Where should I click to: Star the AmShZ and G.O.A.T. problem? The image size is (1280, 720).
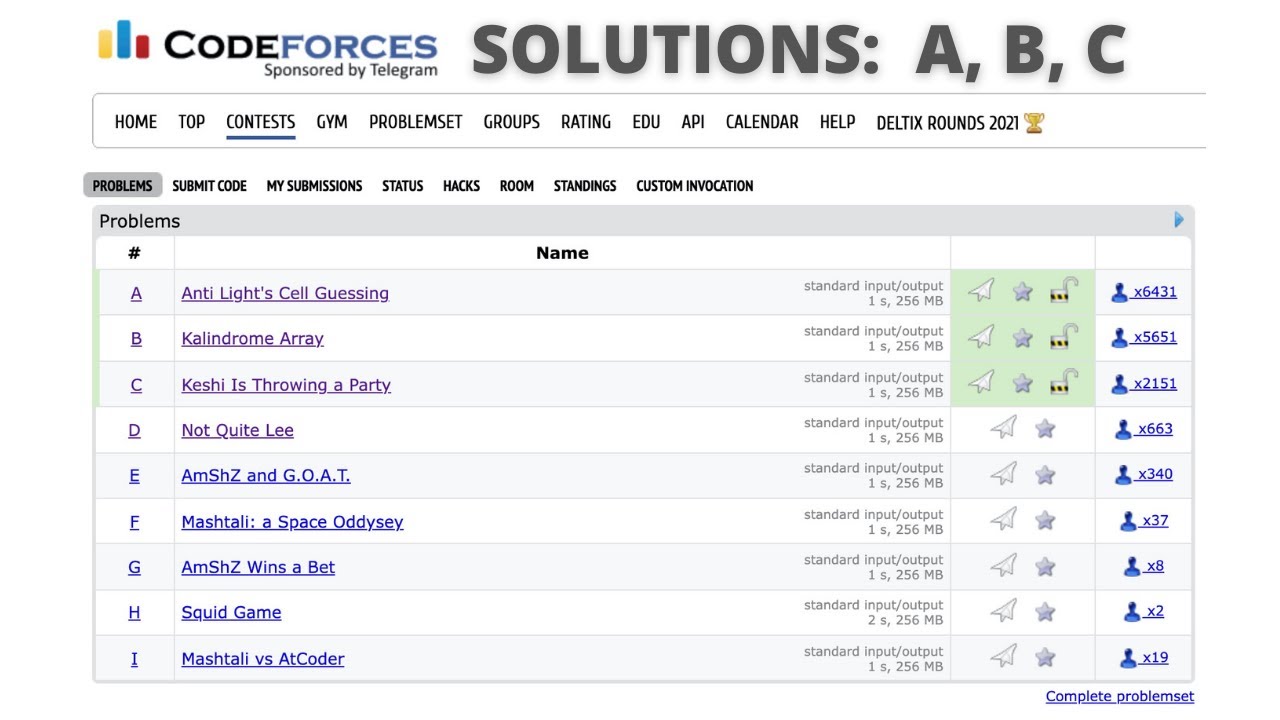coord(1045,475)
